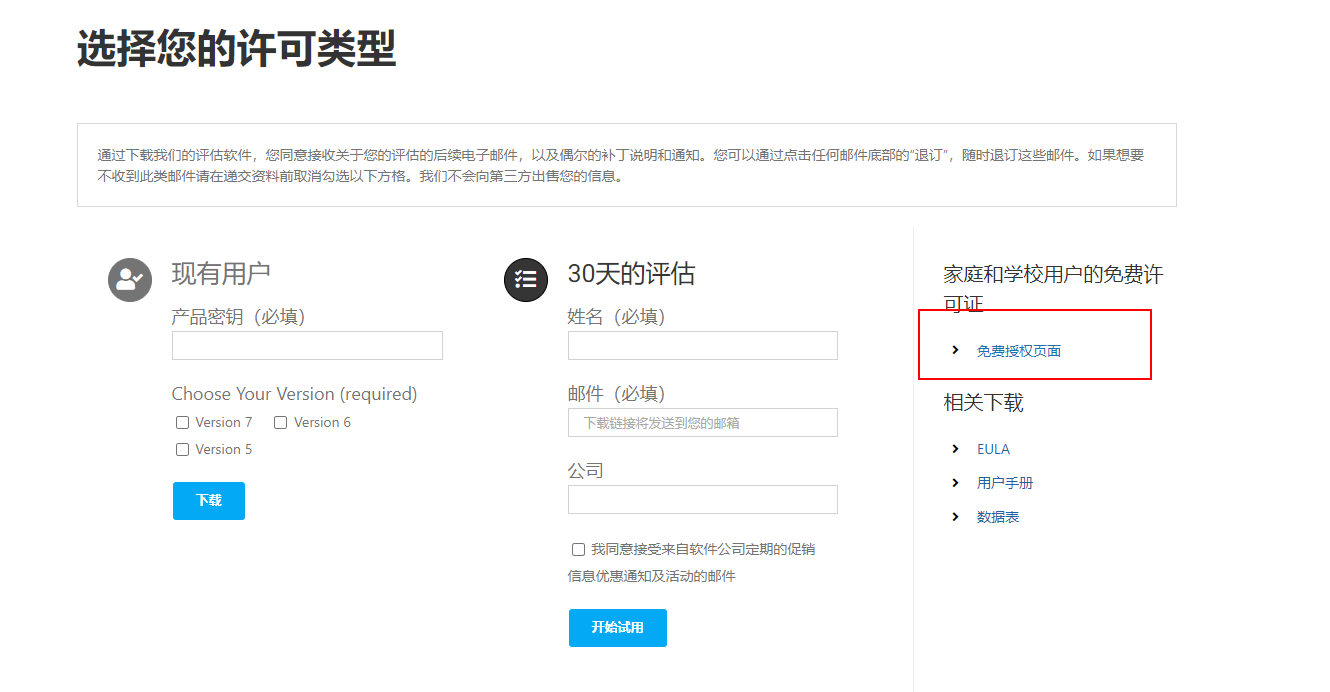Screen dimensions: 1330x692
Task: Click the 开始试用 button
Action: (x=618, y=628)
